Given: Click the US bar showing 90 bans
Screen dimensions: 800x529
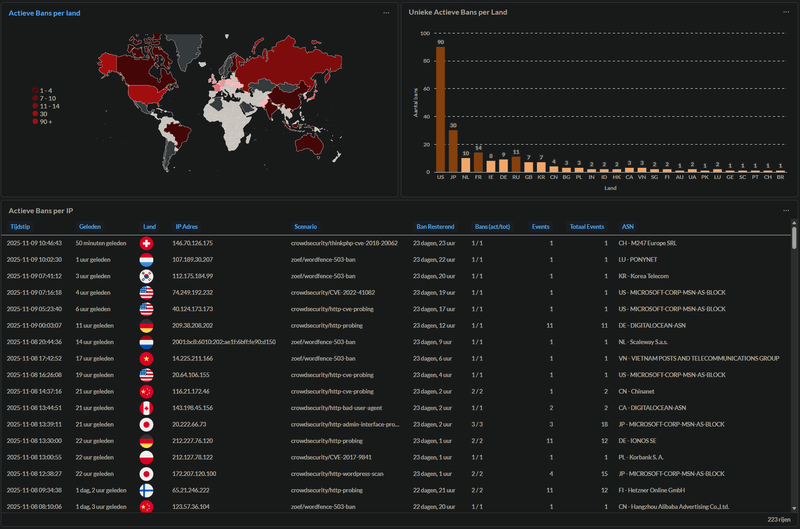Looking at the screenshot, I should click(440, 109).
